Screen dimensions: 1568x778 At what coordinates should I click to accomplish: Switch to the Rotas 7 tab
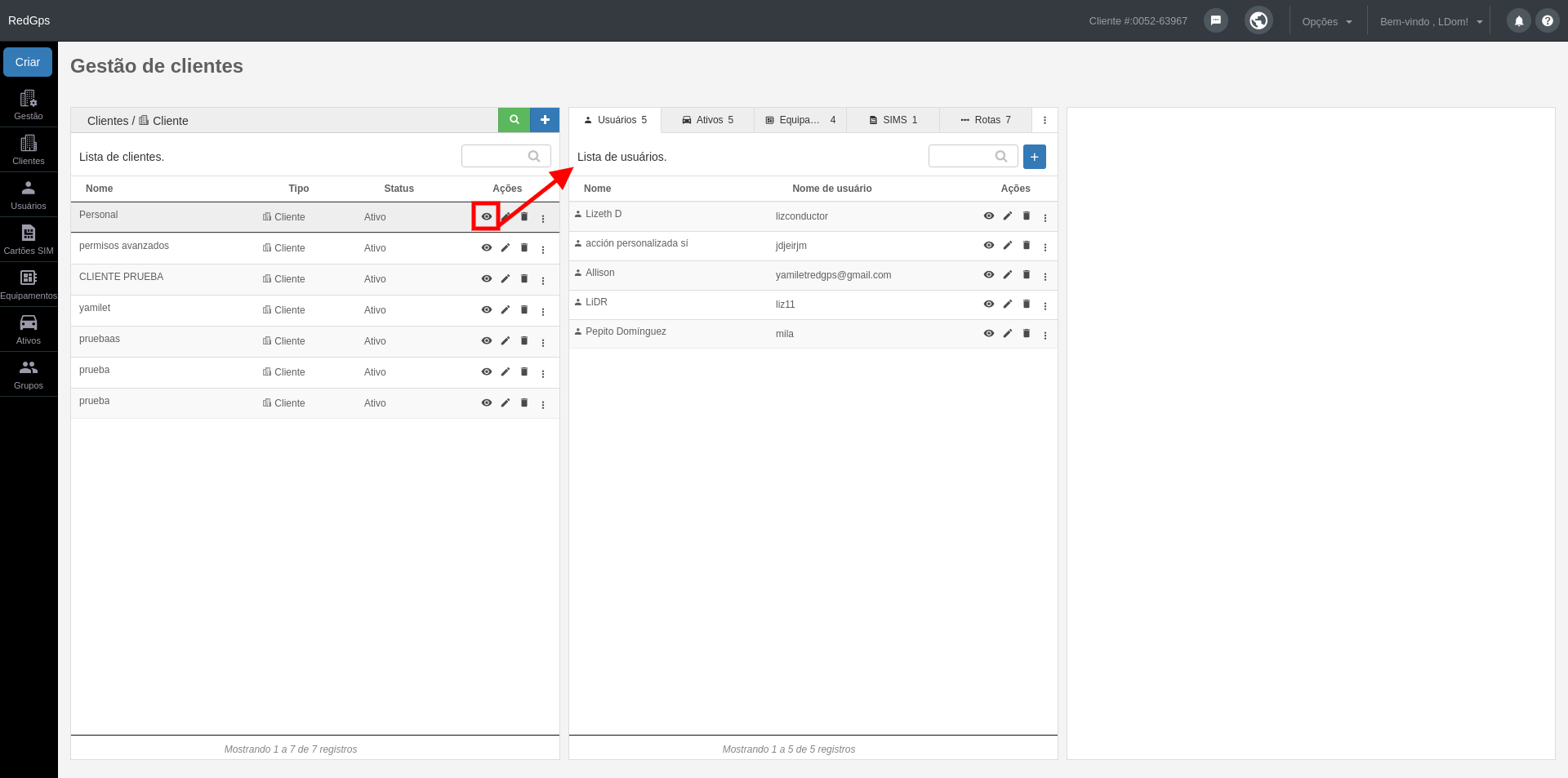pyautogui.click(x=986, y=120)
